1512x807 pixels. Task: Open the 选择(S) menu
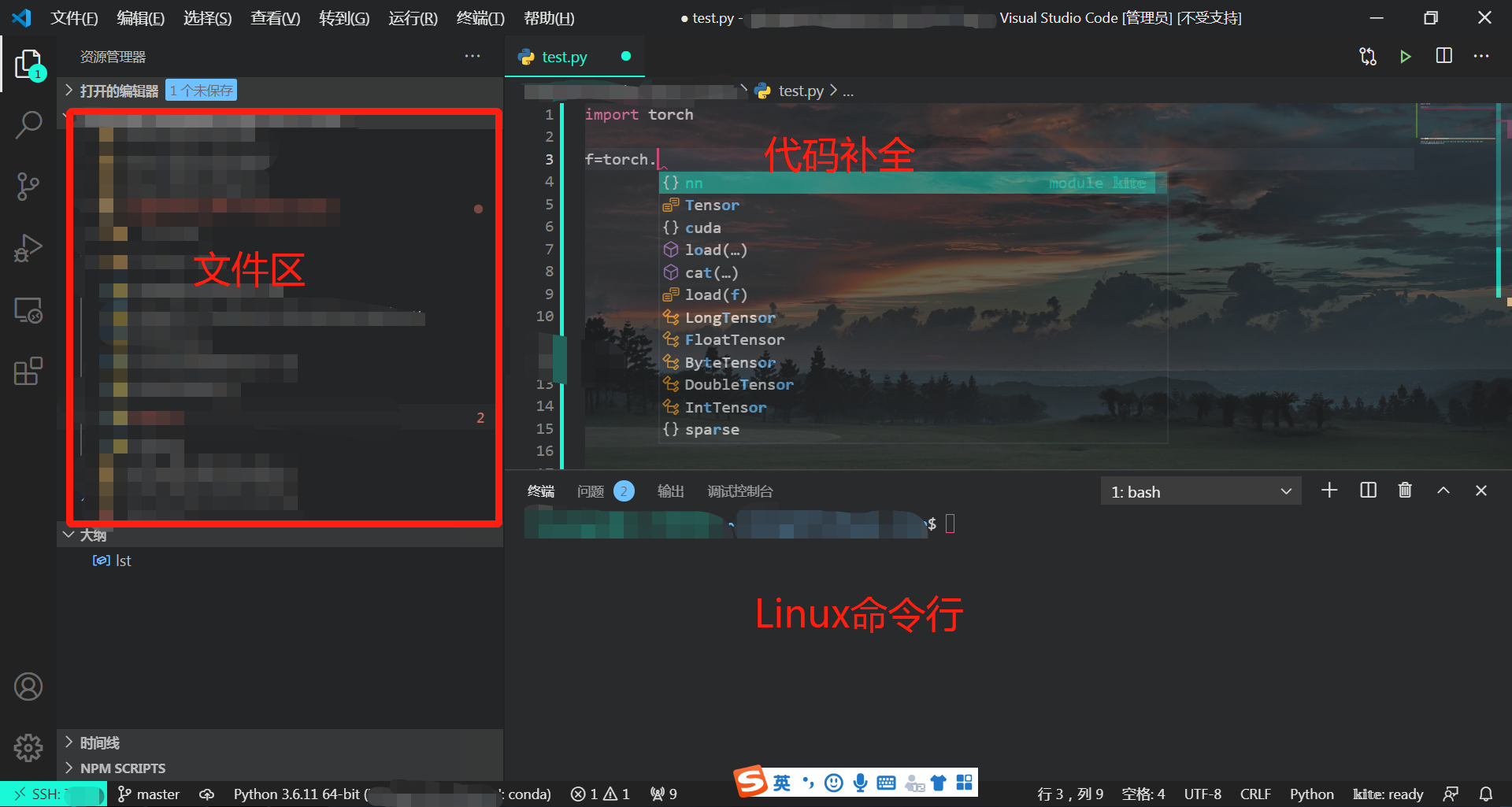tap(207, 18)
